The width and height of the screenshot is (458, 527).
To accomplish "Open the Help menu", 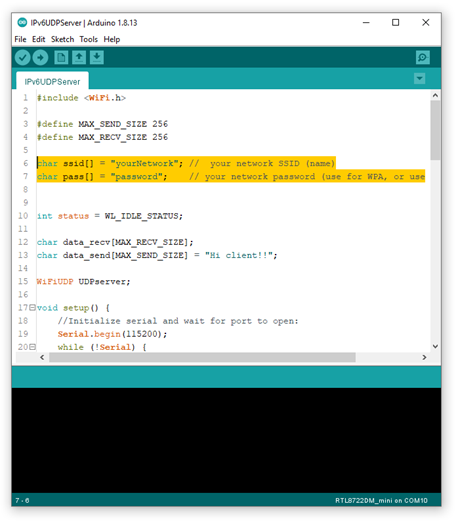I will pos(112,40).
